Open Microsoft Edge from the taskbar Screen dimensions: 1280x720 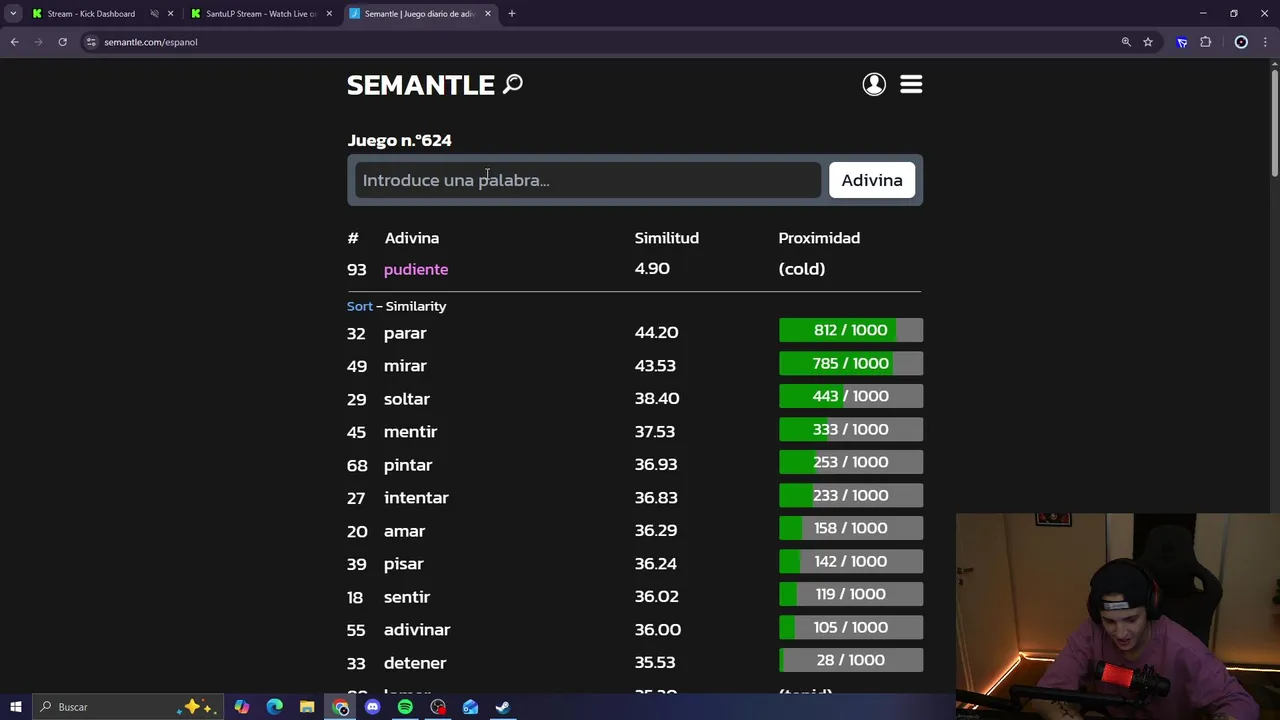[275, 707]
